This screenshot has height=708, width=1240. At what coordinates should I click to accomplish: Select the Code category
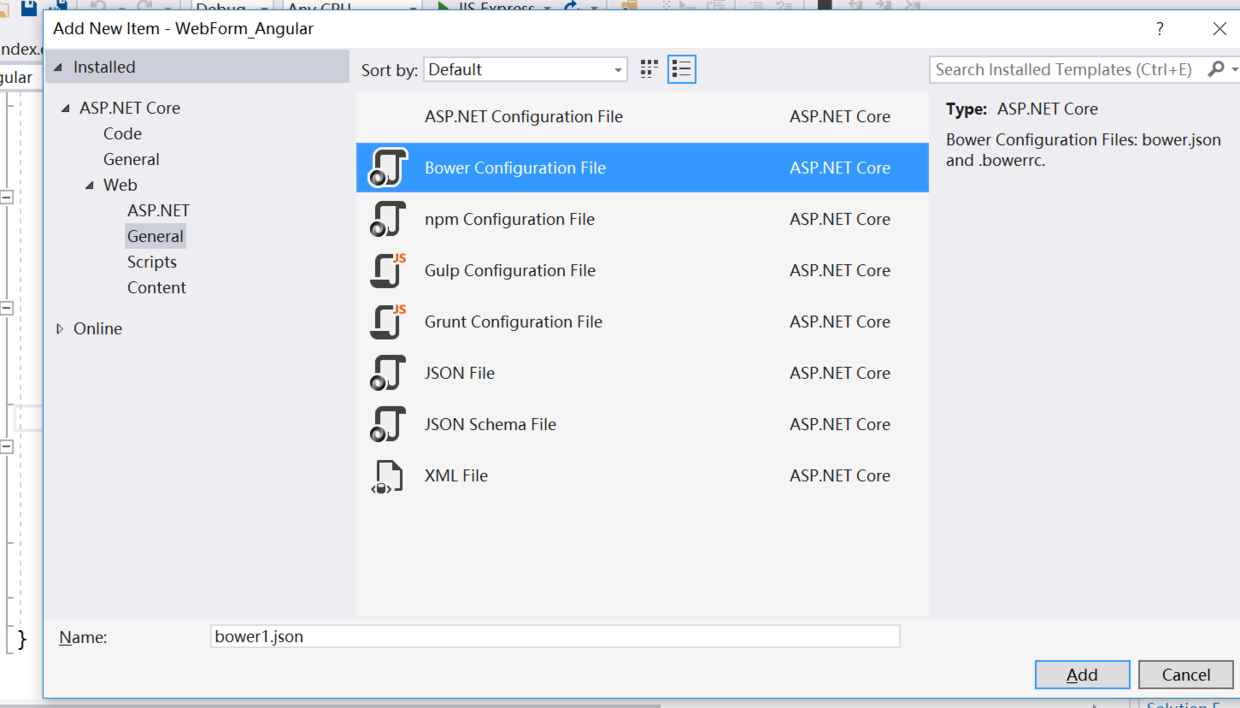pyautogui.click(x=122, y=133)
